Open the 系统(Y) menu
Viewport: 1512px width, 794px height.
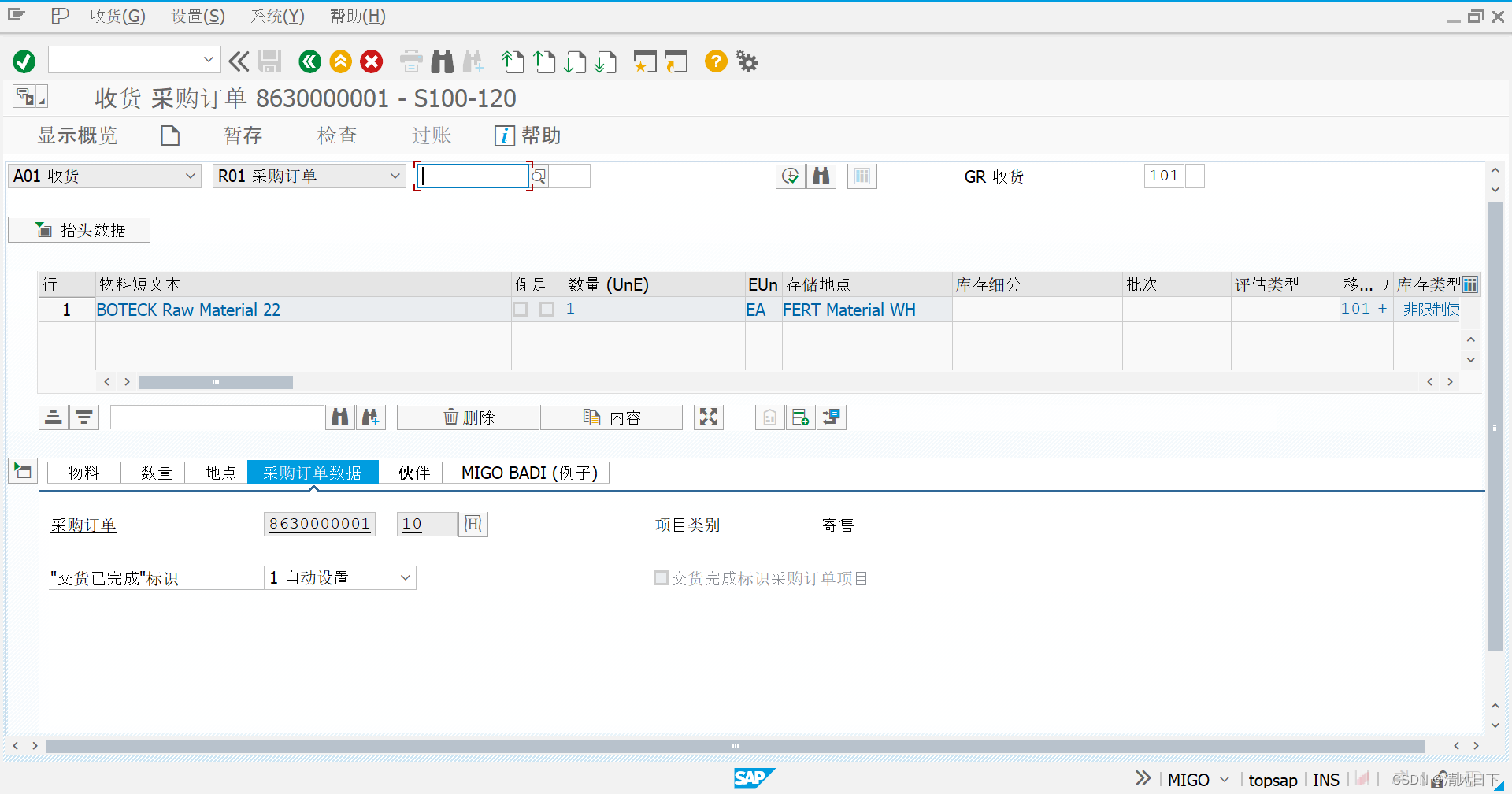[277, 17]
